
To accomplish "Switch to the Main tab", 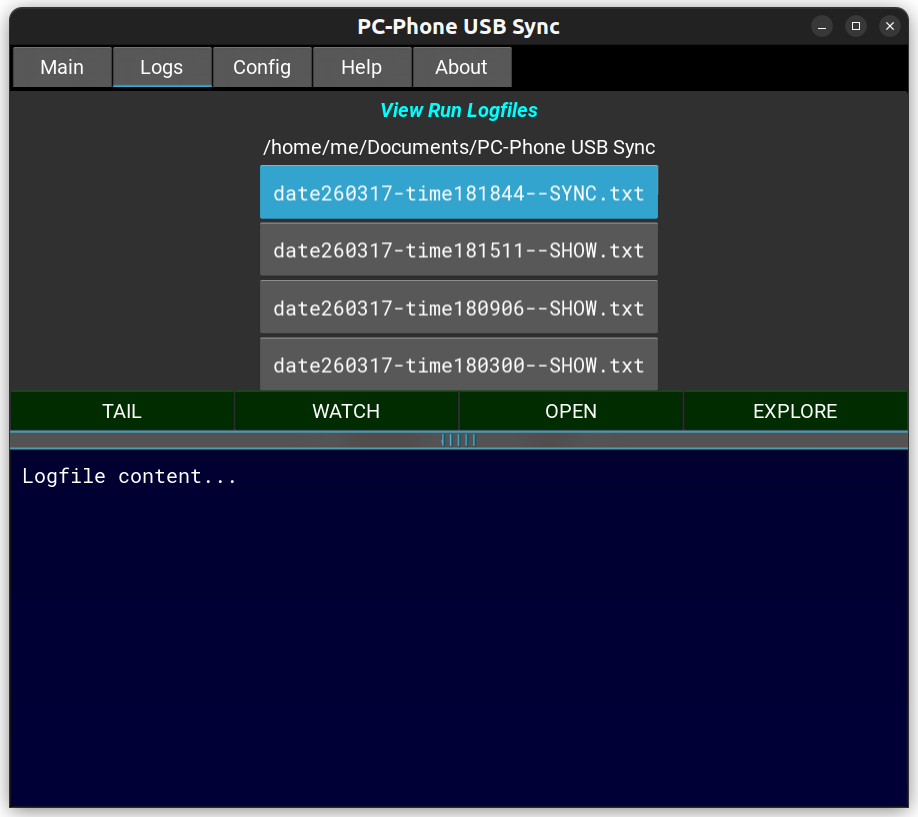I will tap(62, 67).
